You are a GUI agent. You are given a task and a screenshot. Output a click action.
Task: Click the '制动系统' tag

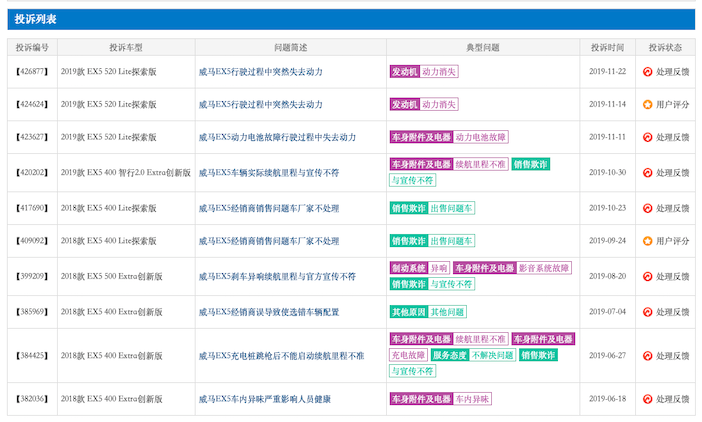point(409,268)
